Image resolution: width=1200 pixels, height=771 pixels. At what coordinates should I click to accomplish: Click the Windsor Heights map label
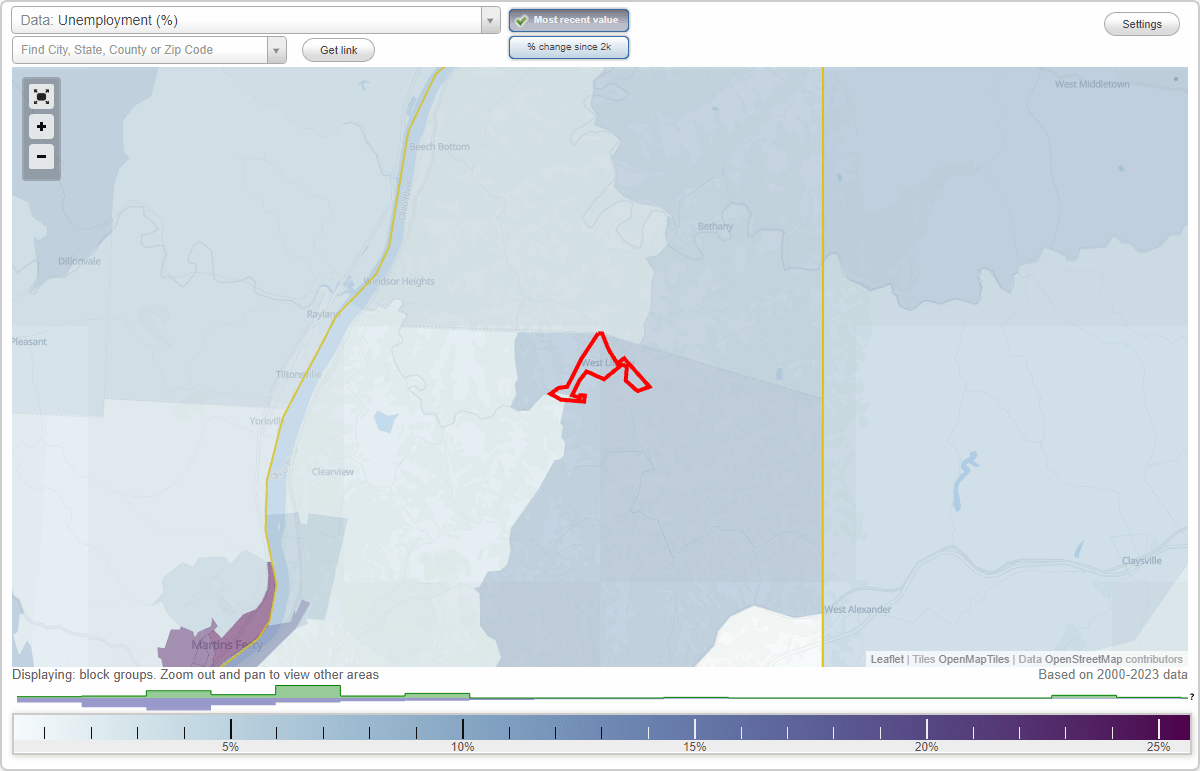[x=399, y=281]
